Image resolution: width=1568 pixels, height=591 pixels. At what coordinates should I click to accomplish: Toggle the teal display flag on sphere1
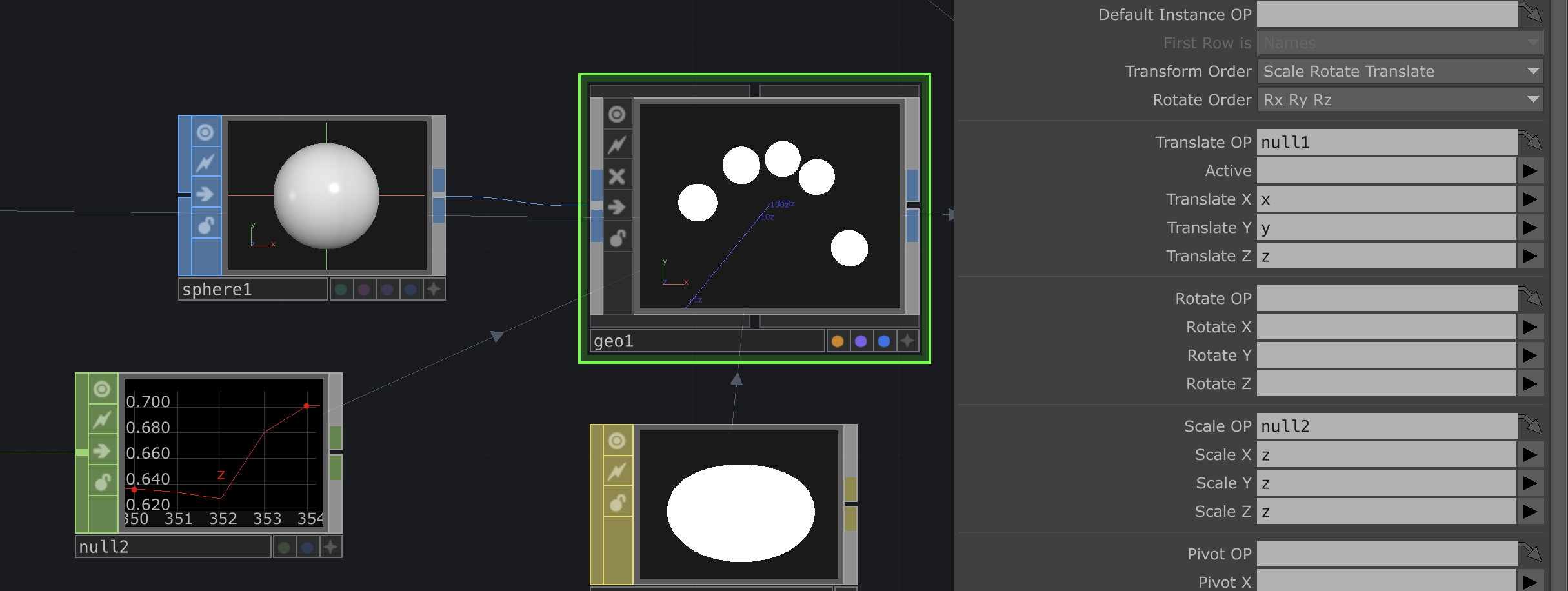(341, 289)
